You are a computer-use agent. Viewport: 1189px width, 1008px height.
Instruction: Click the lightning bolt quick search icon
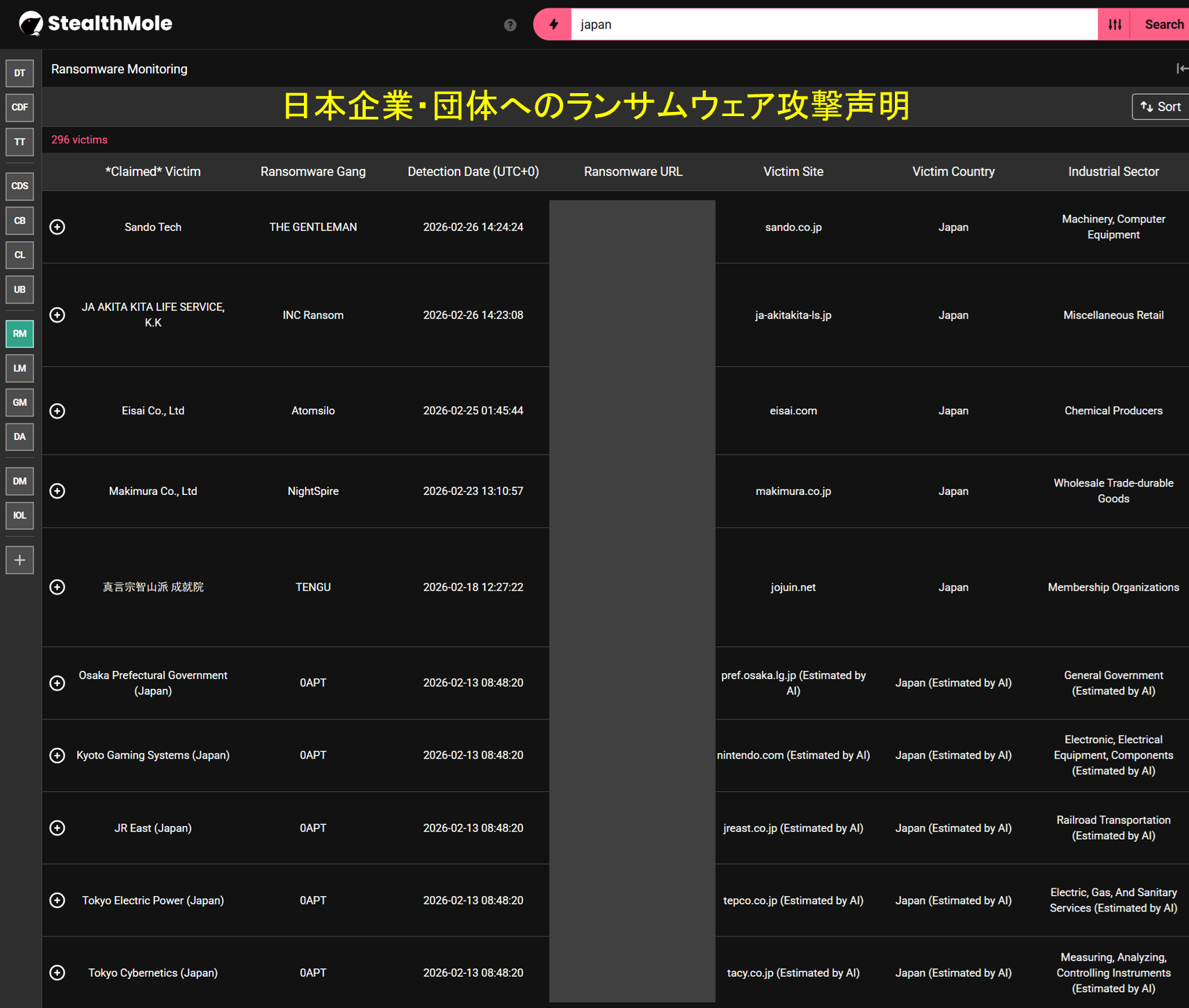pyautogui.click(x=553, y=24)
